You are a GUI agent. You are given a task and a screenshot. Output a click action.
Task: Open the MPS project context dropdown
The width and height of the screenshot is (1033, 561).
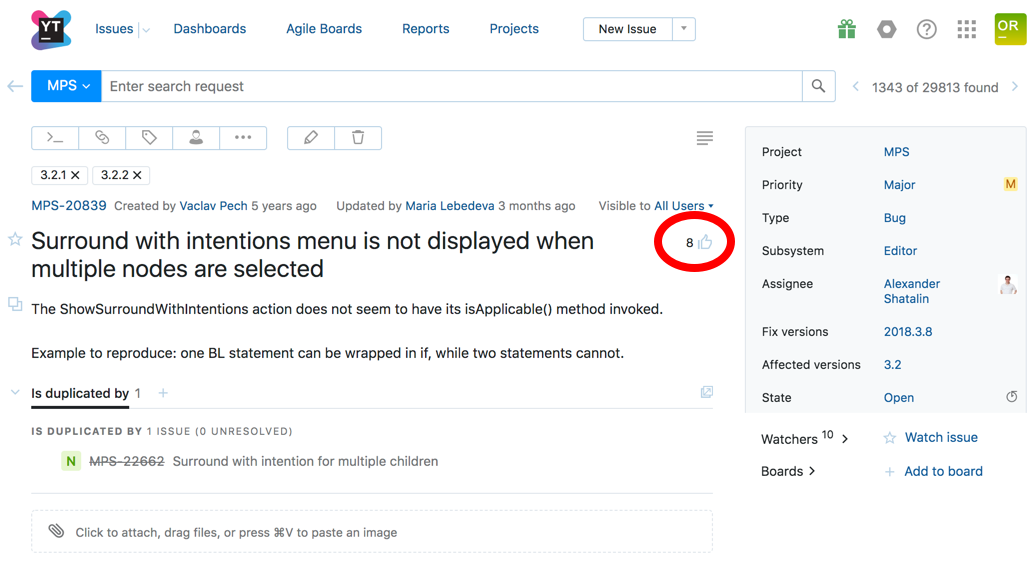(67, 86)
